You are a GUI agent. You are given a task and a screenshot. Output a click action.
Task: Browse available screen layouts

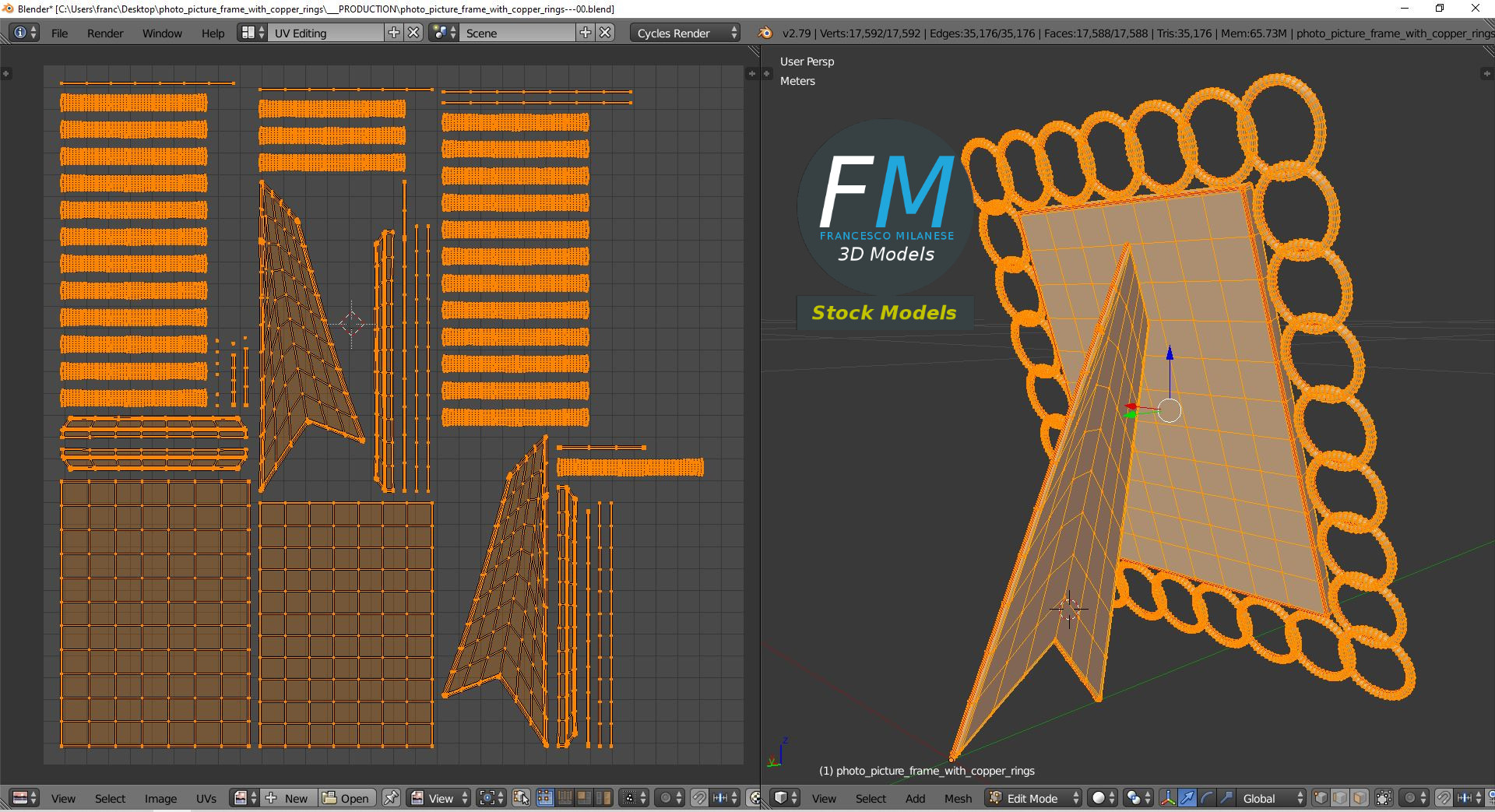(x=252, y=33)
